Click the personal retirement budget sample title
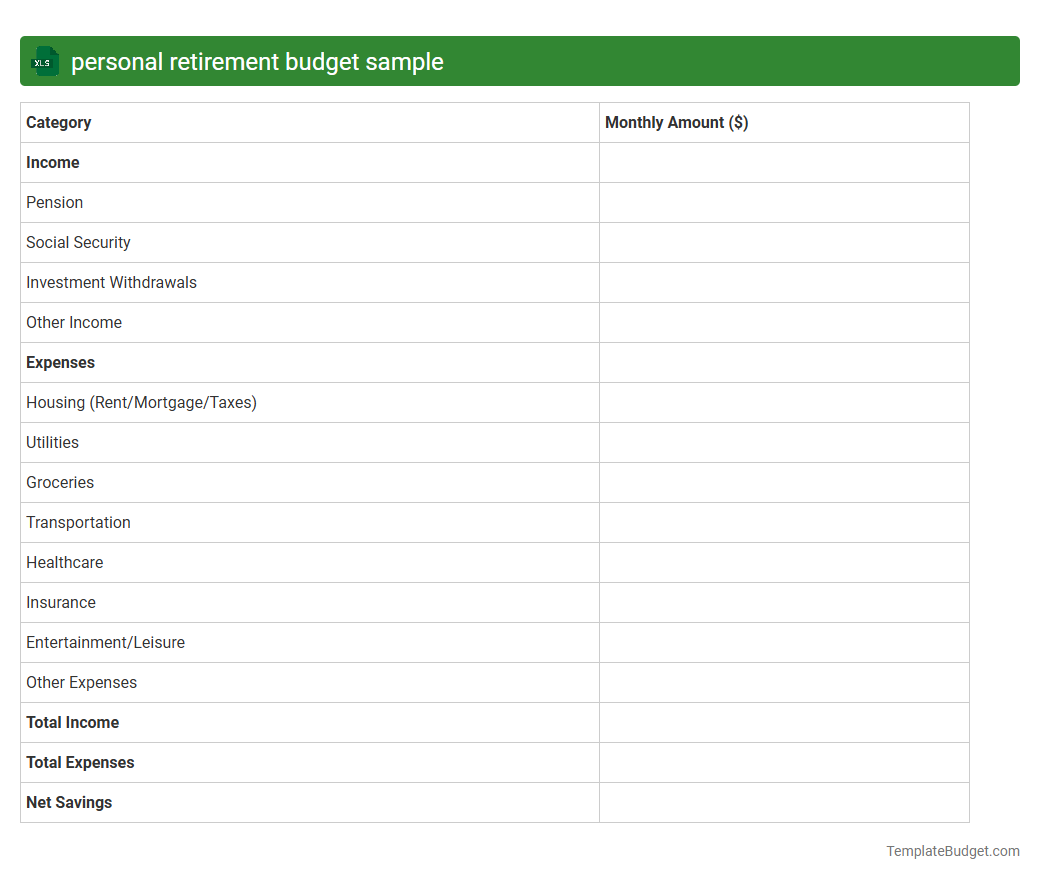 pyautogui.click(x=257, y=61)
